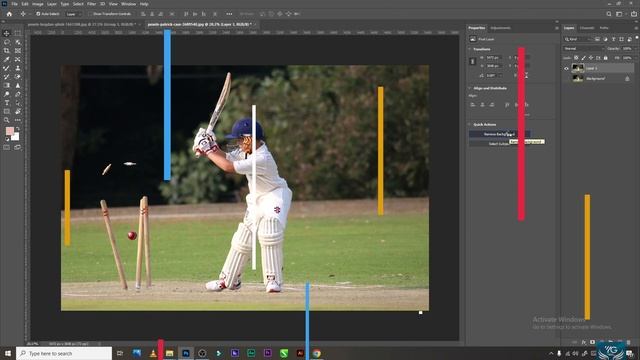Viewport: 640px width, 360px height.
Task: Switch to the Adjustments tab
Action: [x=500, y=28]
